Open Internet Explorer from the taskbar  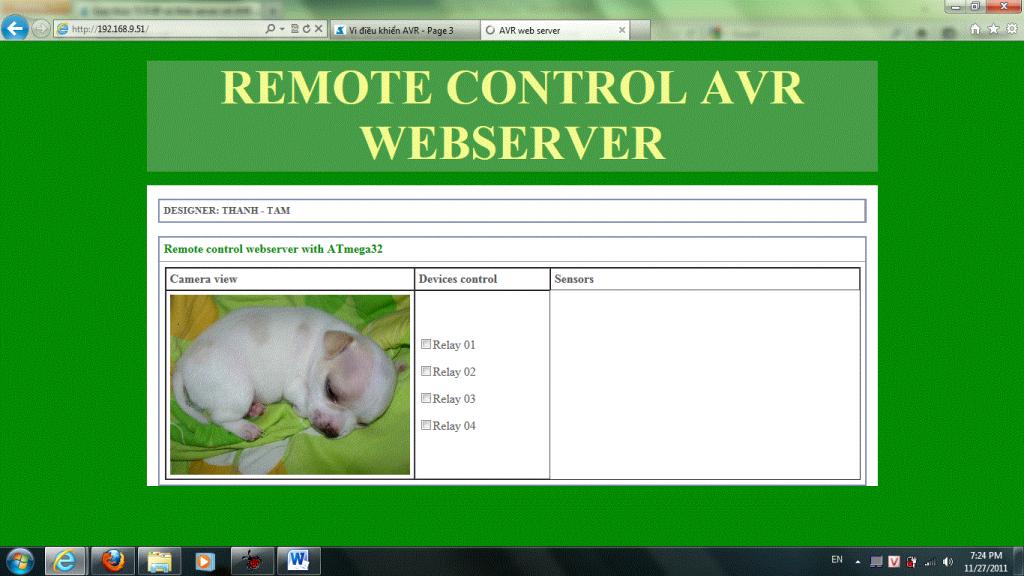[65, 561]
